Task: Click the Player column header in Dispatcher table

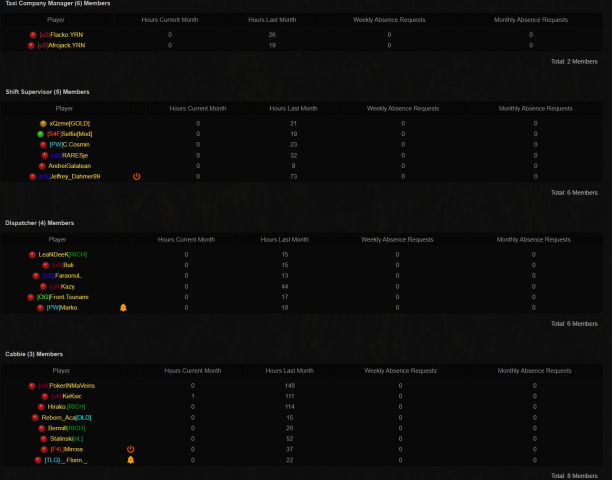Action: point(60,239)
